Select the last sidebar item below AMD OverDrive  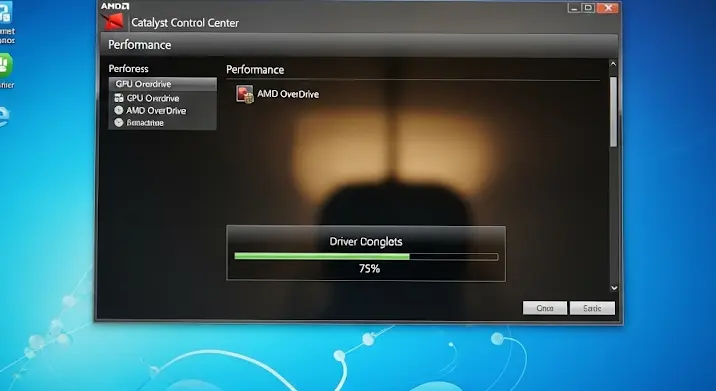coord(145,123)
